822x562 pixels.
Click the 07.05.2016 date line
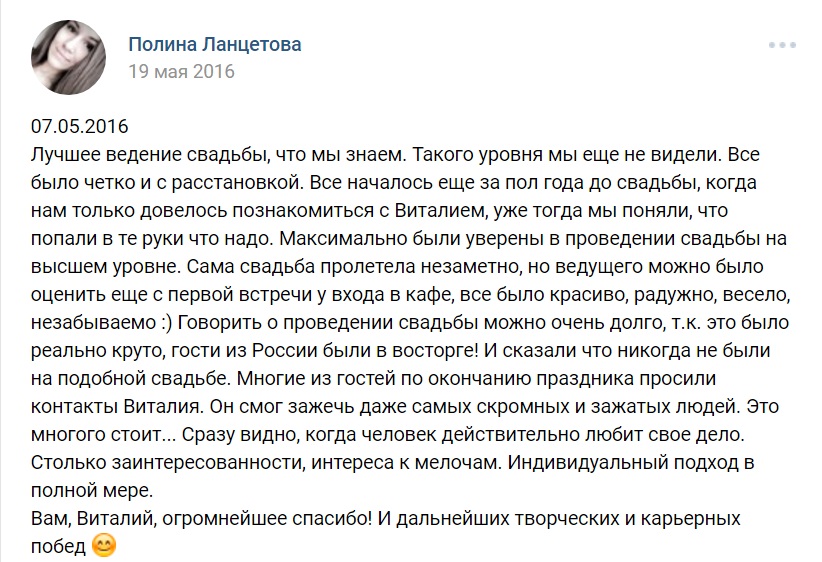tap(80, 128)
